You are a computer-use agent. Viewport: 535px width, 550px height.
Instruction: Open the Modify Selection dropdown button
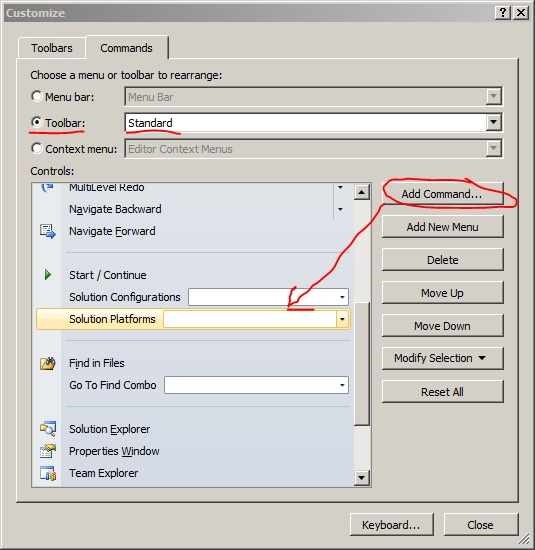pyautogui.click(x=443, y=358)
